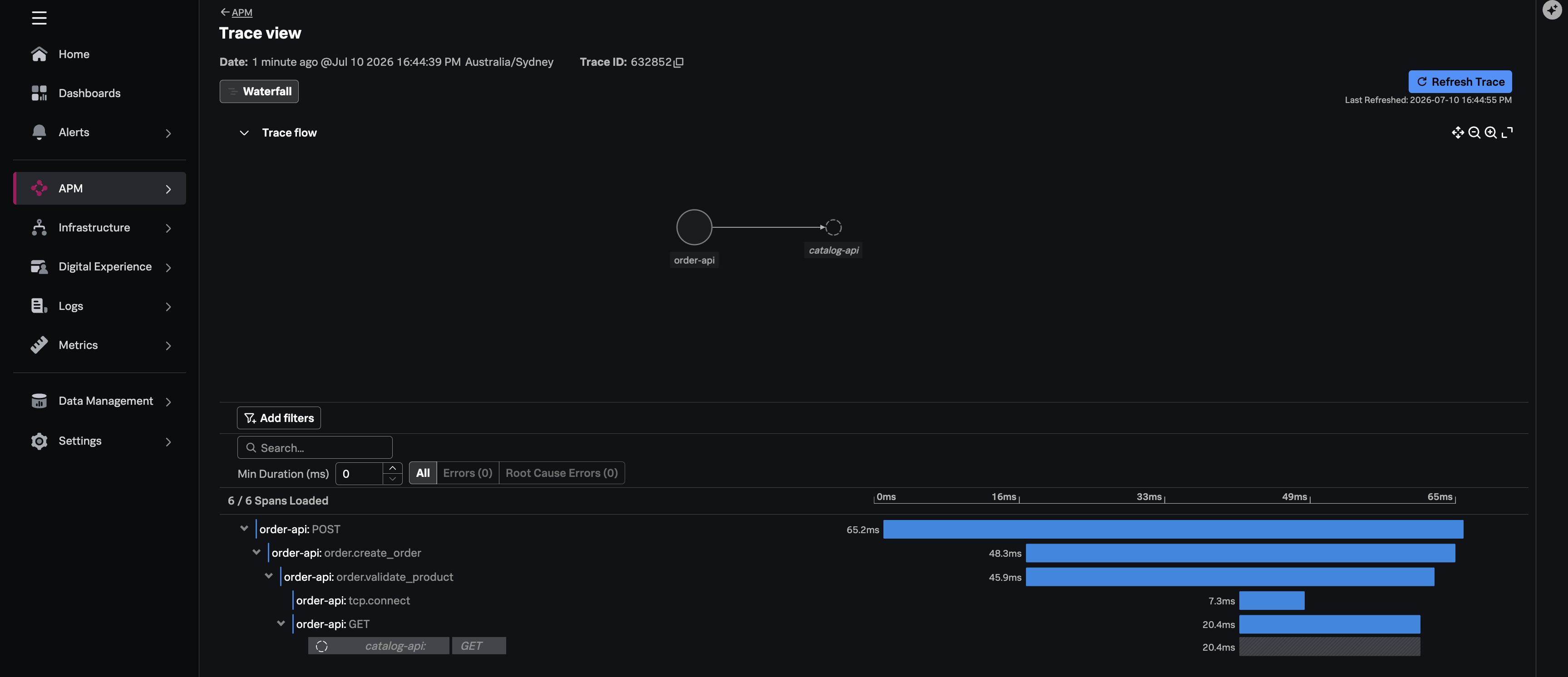Open the hamburger navigation menu

click(39, 18)
